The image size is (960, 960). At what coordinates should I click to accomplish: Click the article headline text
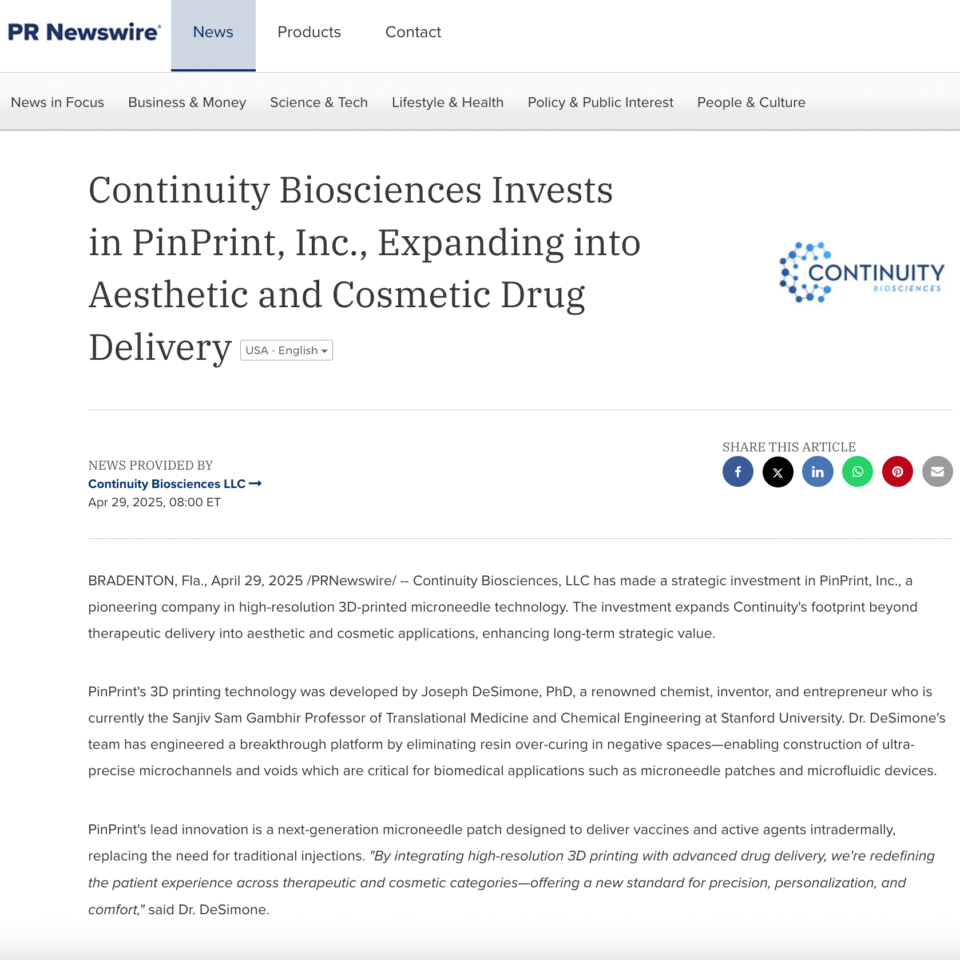364,268
